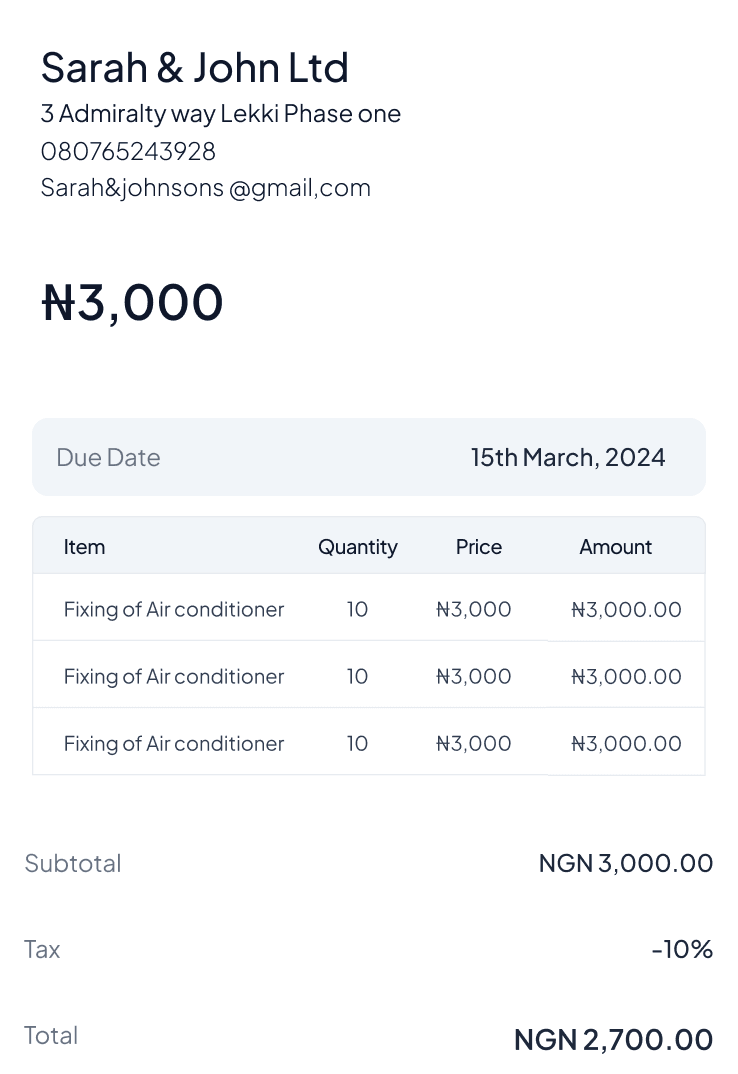Open the Sarah&johnsons gmail email address

[x=205, y=188]
